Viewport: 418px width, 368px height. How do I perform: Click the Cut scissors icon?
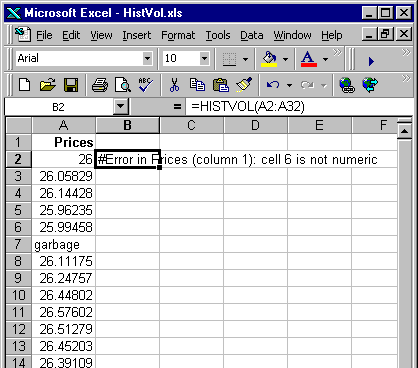[174, 85]
